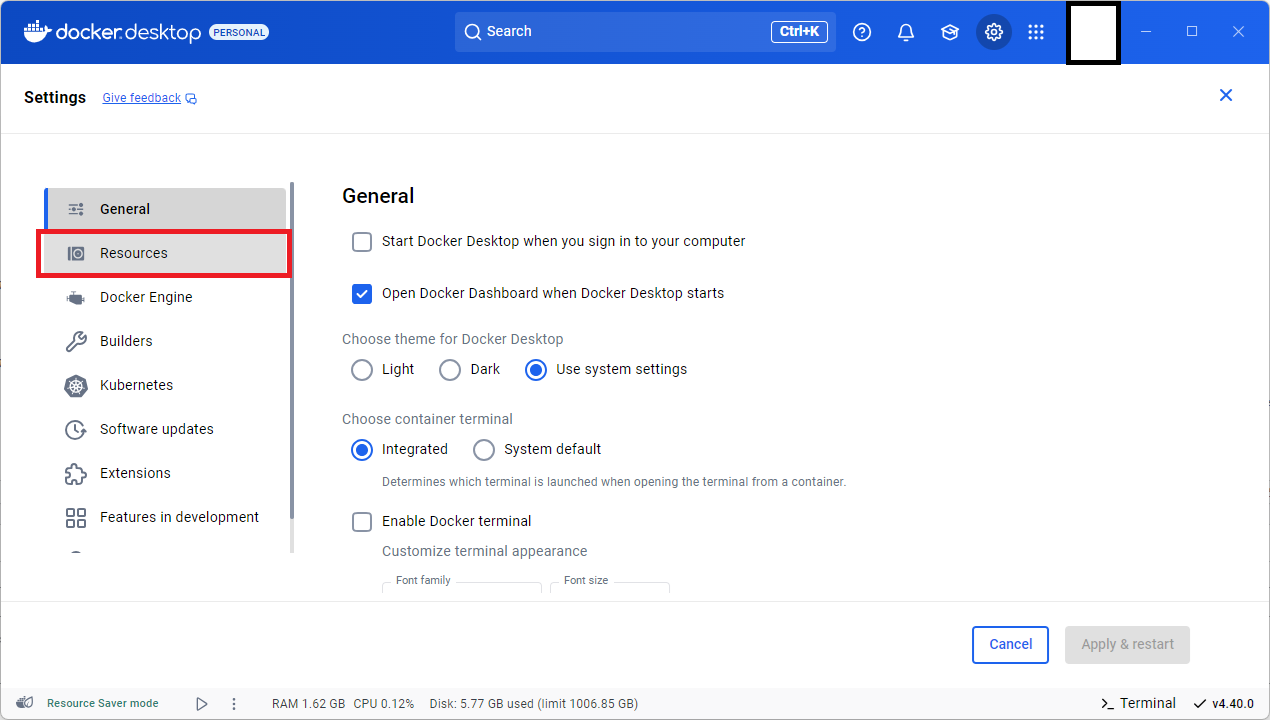The height and width of the screenshot is (720, 1270).
Task: Click the engine play icon in status bar
Action: (x=201, y=704)
